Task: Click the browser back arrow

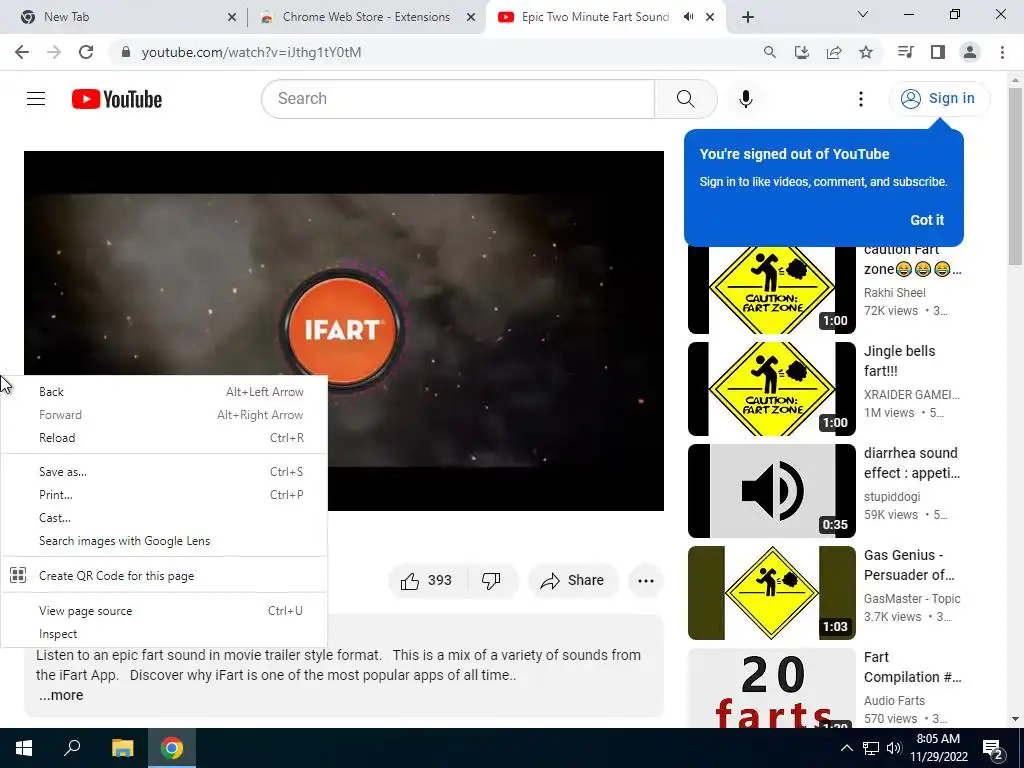Action: 22,52
